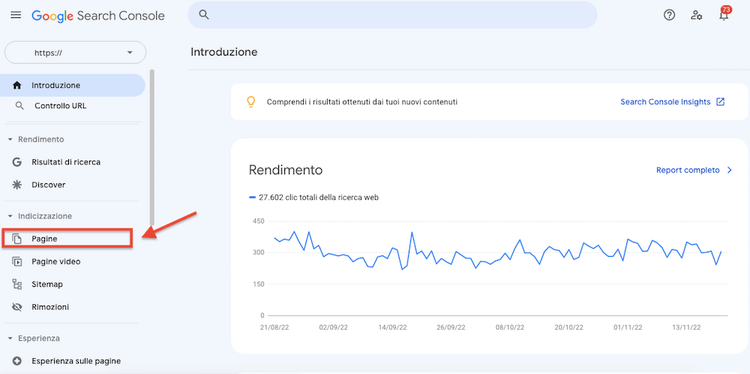This screenshot has width=750, height=374.
Task: Click the Rendimento card heading
Action: [286, 170]
